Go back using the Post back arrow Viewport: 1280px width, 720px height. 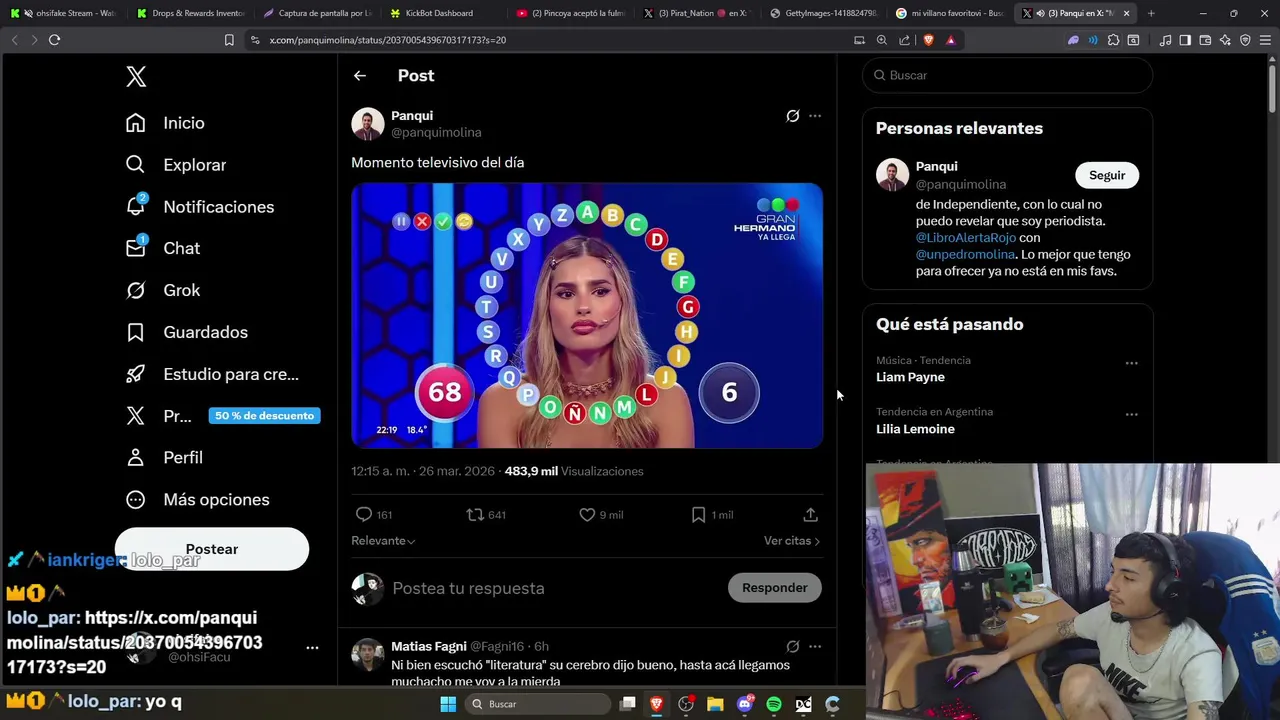click(360, 76)
